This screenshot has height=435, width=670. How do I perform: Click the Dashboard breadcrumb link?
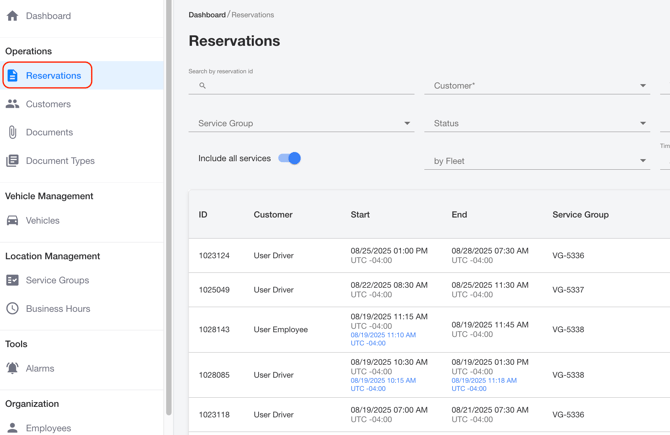(x=207, y=15)
